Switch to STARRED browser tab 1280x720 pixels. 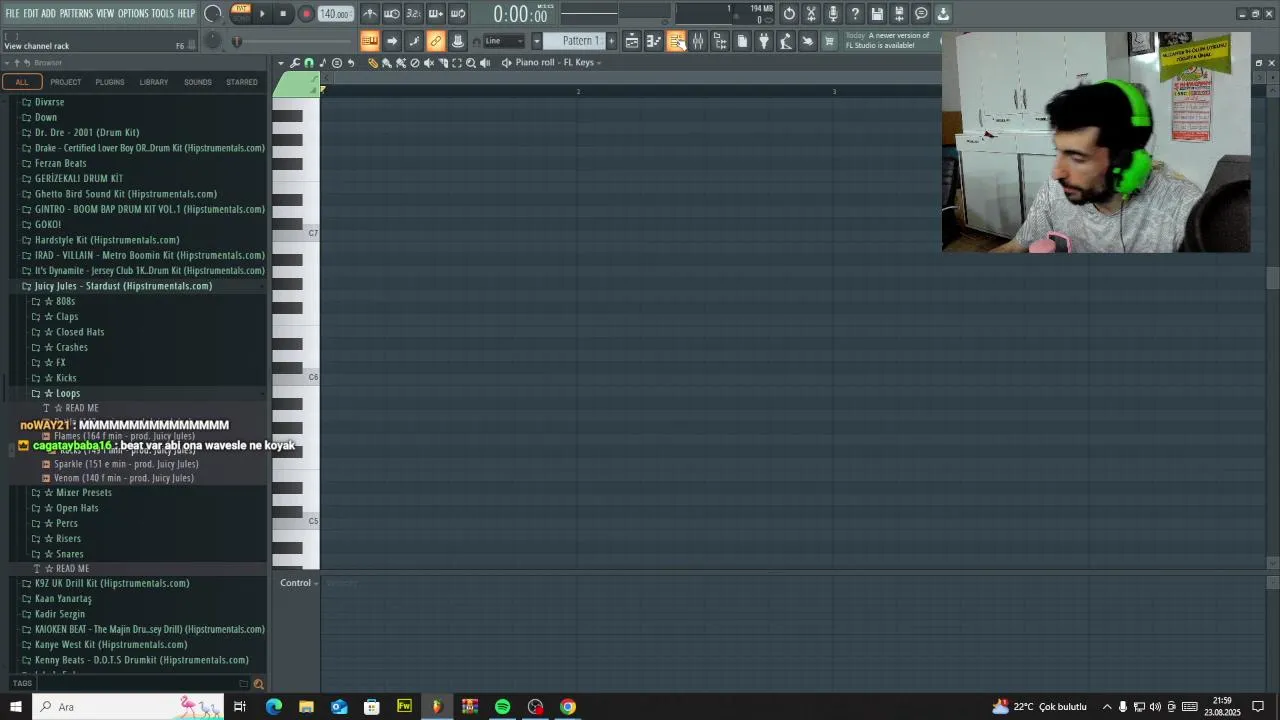pos(241,82)
